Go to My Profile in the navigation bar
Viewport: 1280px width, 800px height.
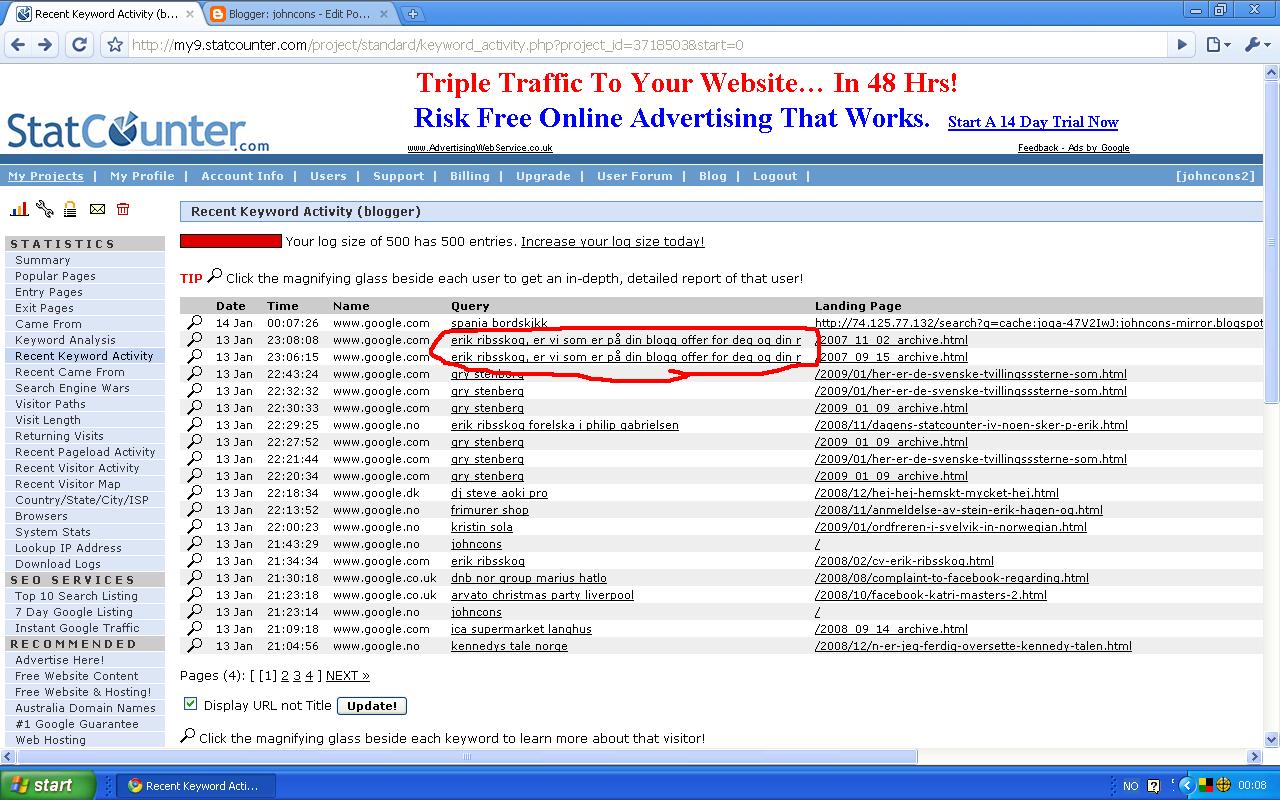142,176
